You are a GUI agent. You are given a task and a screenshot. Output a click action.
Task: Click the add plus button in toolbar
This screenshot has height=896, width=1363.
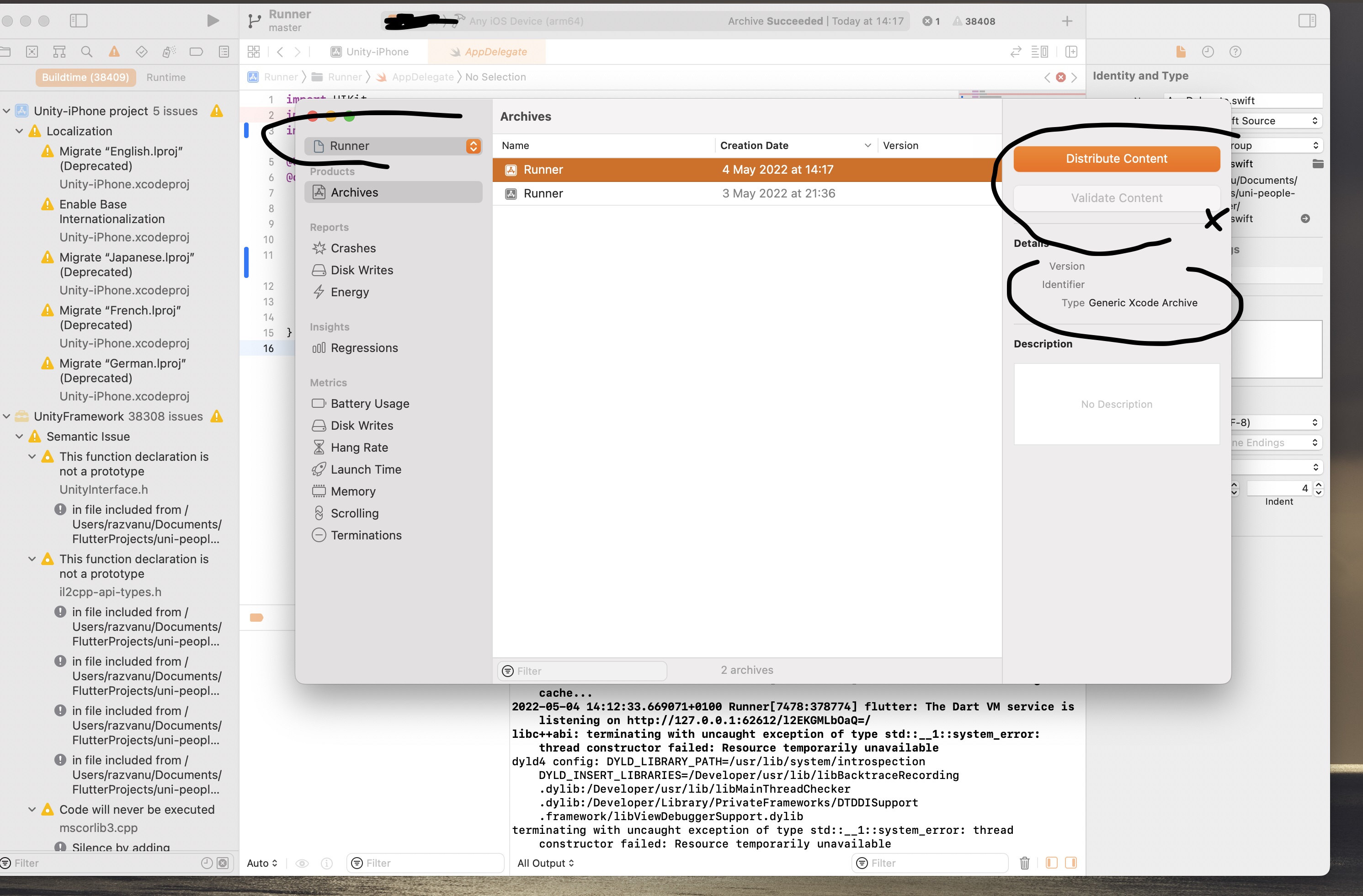click(1066, 21)
